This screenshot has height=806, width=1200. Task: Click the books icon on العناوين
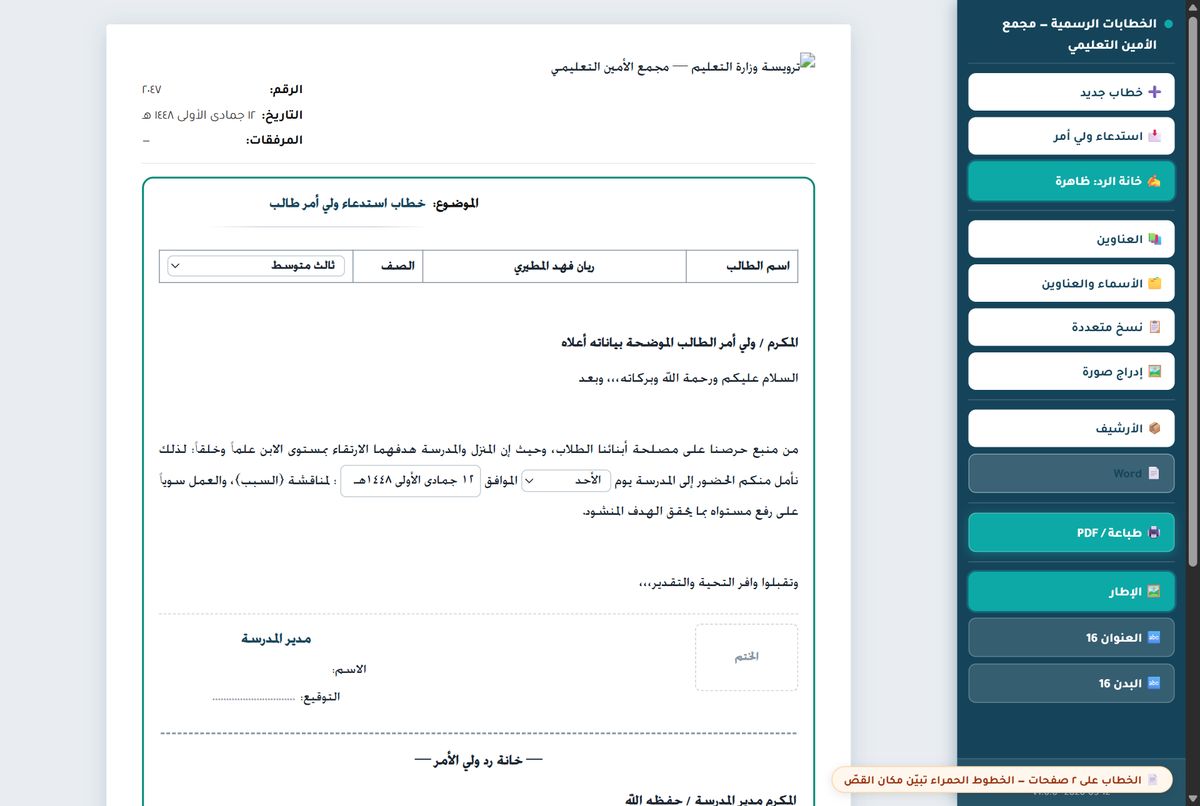click(x=1154, y=239)
